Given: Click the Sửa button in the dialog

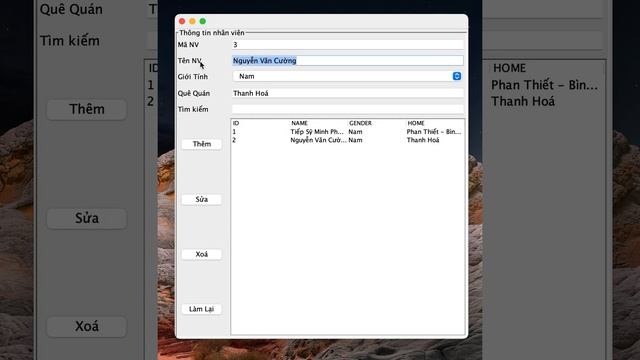Looking at the screenshot, I should tap(202, 200).
